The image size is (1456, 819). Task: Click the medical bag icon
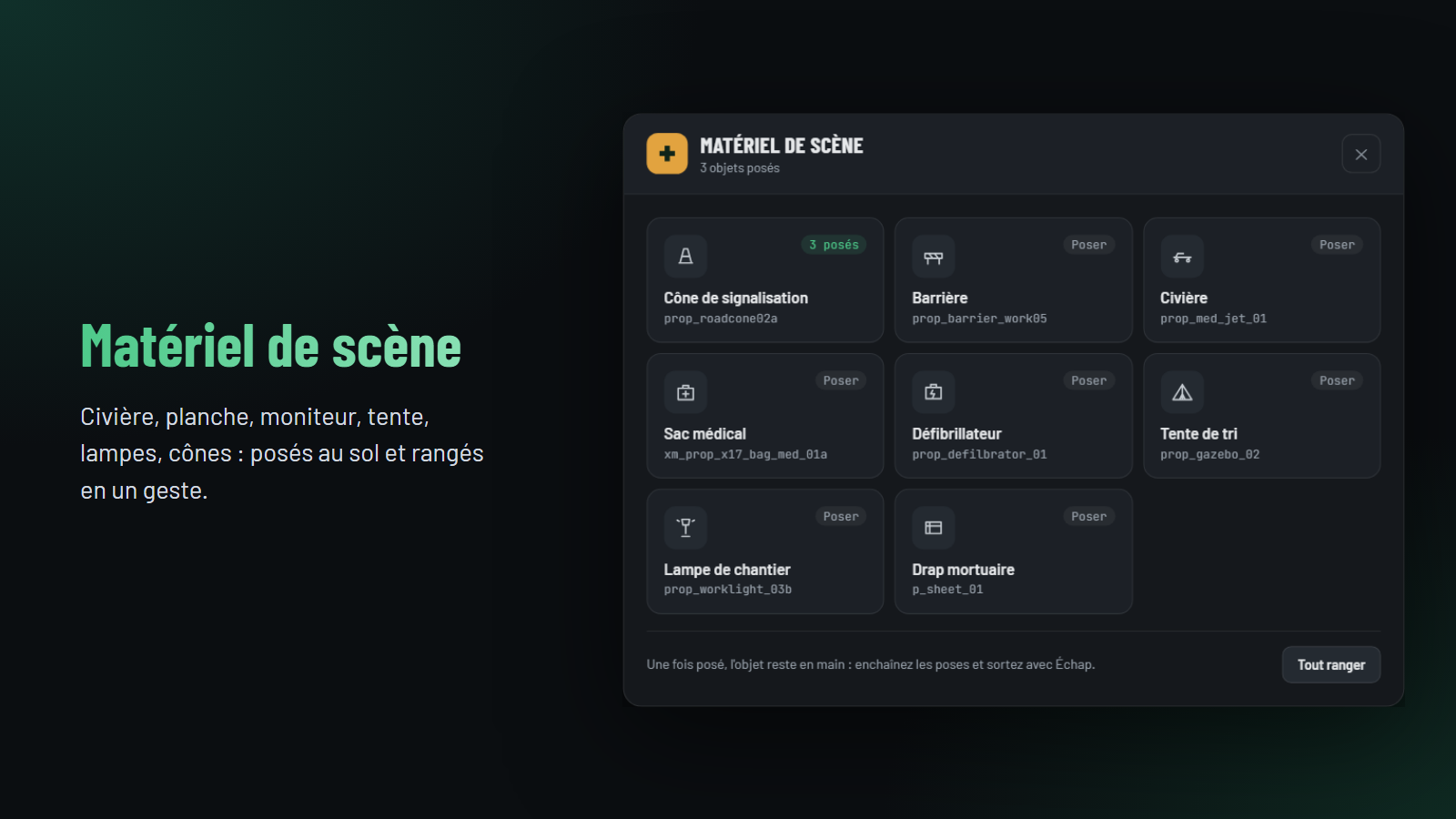click(685, 392)
